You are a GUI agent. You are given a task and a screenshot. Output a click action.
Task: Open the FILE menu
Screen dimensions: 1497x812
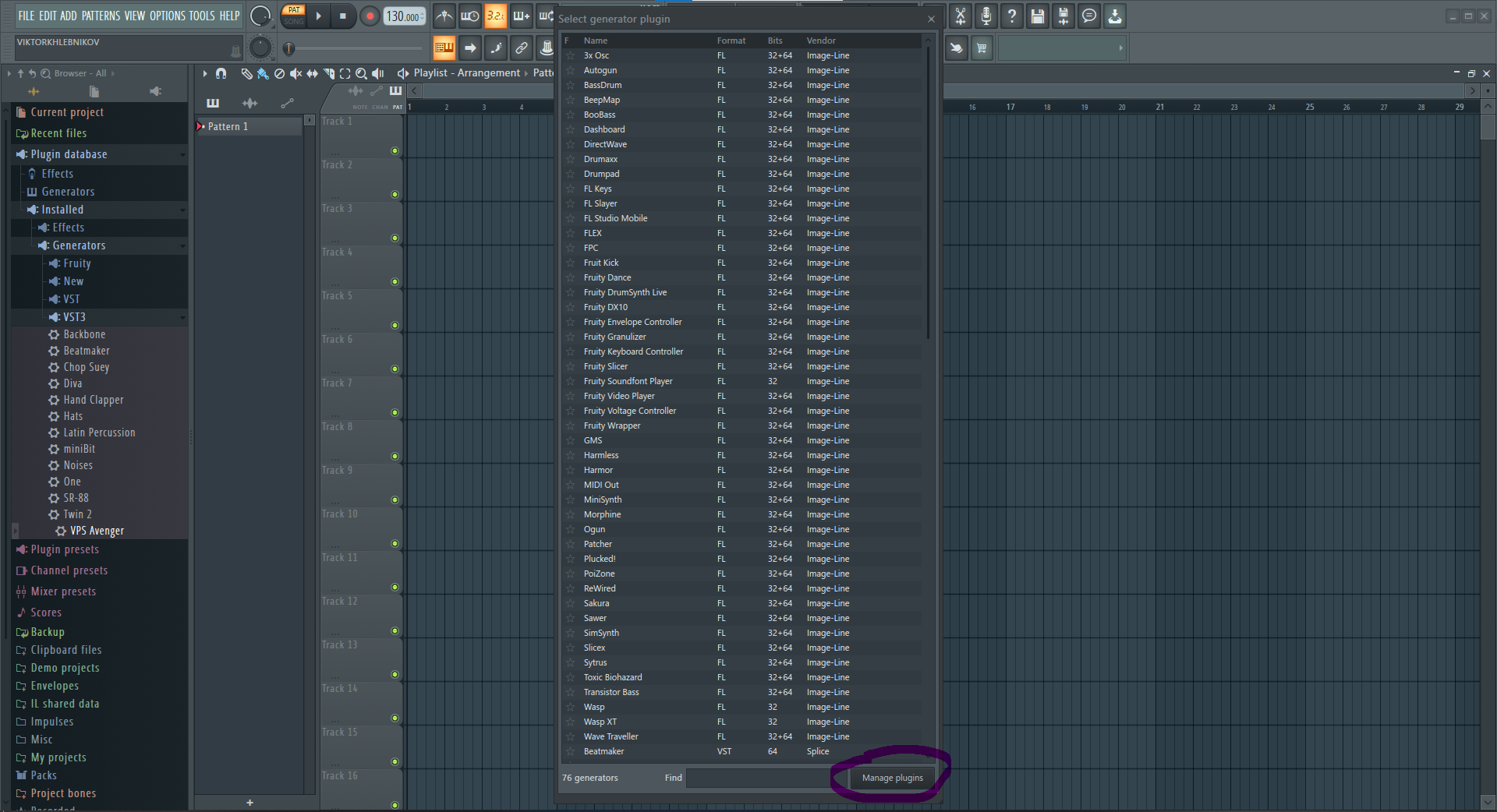[27, 16]
